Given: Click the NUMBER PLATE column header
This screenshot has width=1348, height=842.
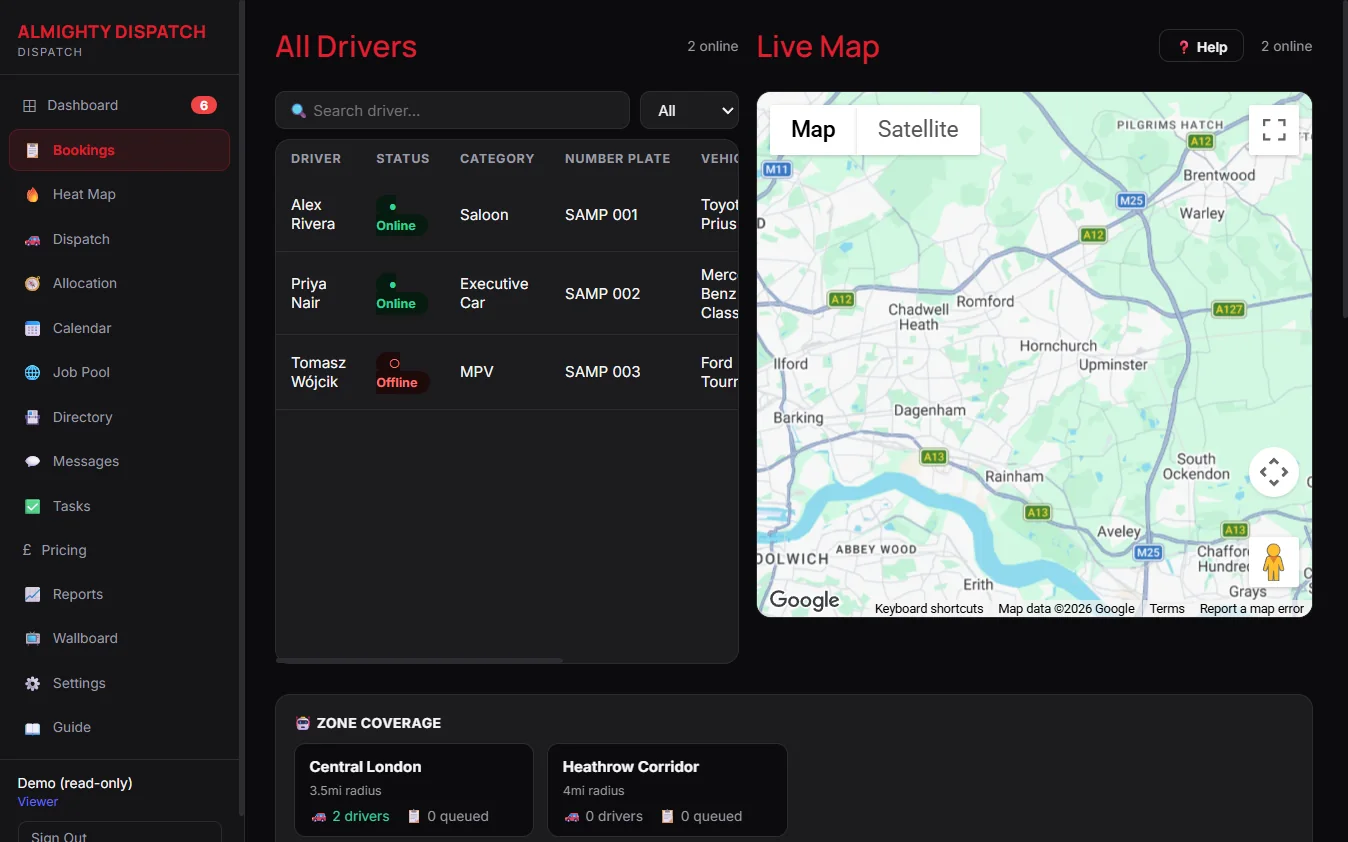Looking at the screenshot, I should click(x=617, y=159).
